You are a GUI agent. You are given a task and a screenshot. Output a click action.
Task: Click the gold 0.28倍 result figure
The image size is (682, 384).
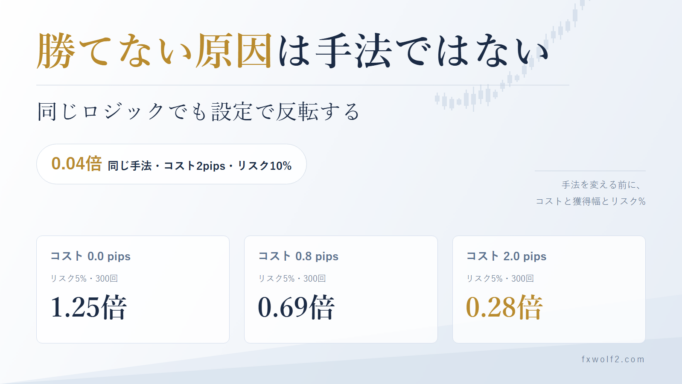pyautogui.click(x=504, y=307)
